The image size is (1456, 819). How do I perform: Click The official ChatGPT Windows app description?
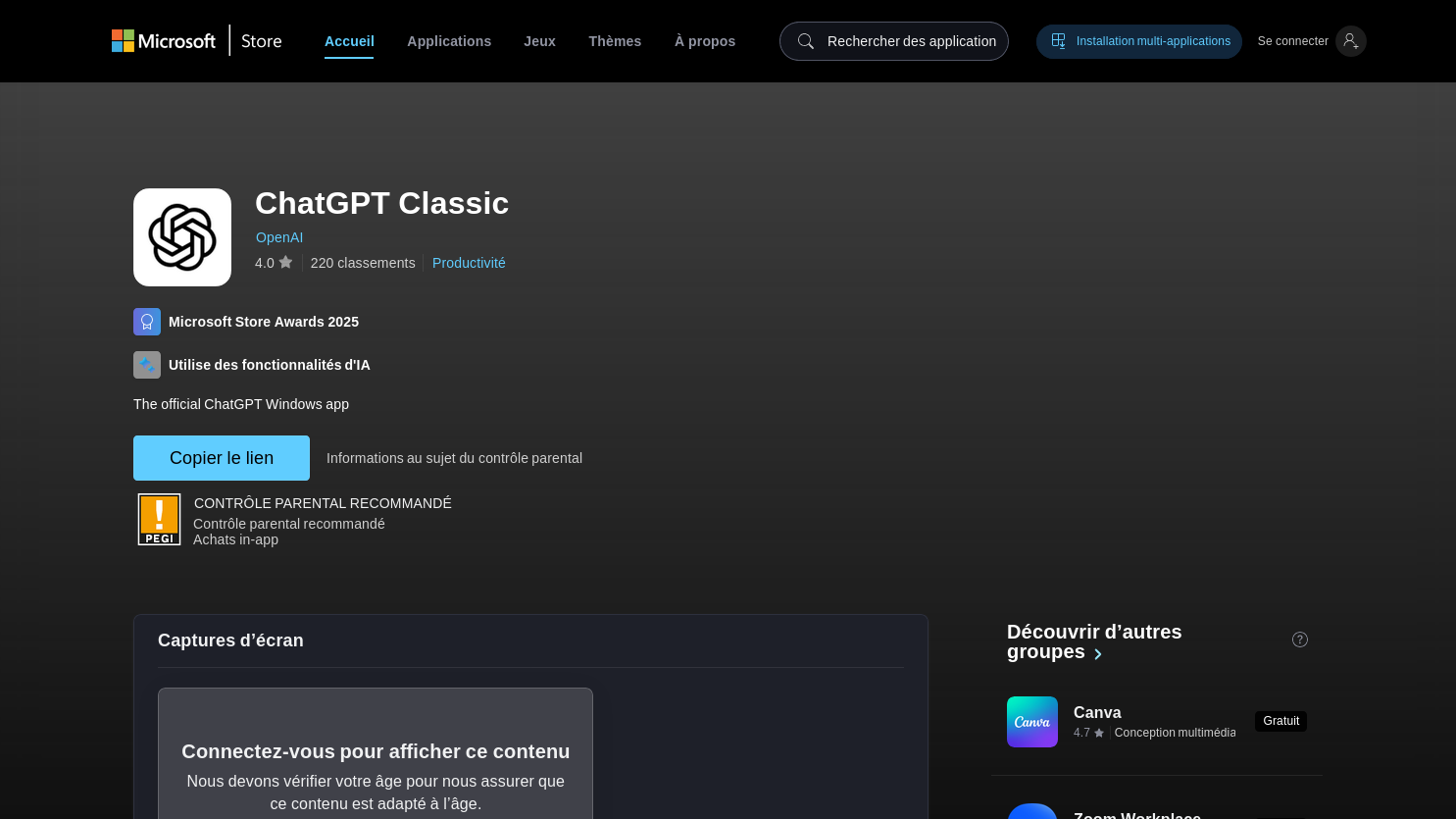point(241,404)
